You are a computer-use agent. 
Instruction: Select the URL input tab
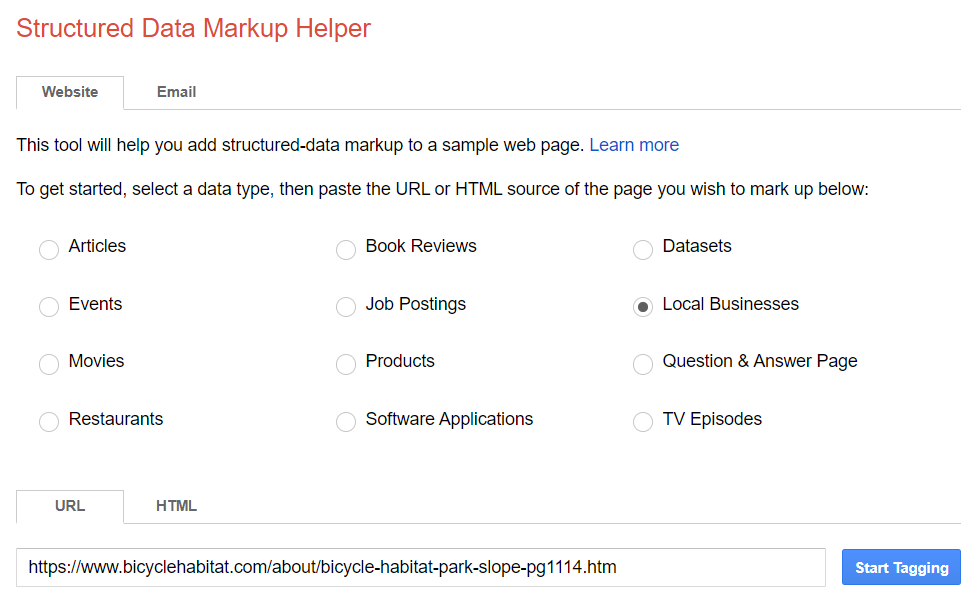pyautogui.click(x=70, y=506)
